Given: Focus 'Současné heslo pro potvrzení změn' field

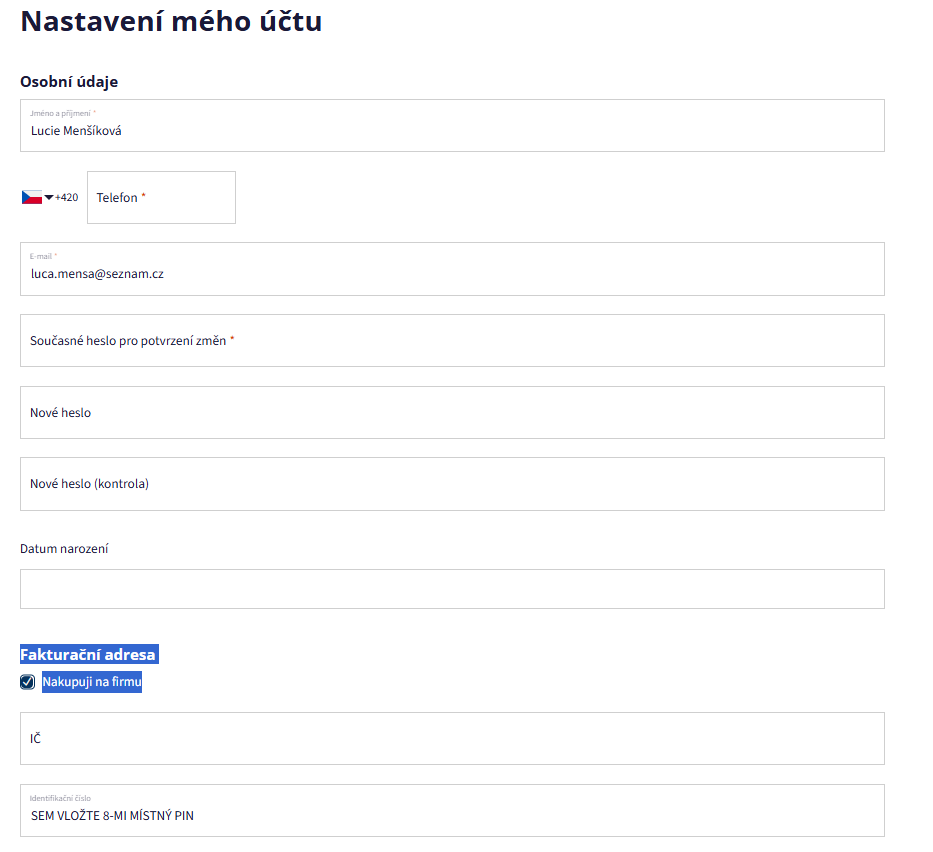Looking at the screenshot, I should click(452, 341).
